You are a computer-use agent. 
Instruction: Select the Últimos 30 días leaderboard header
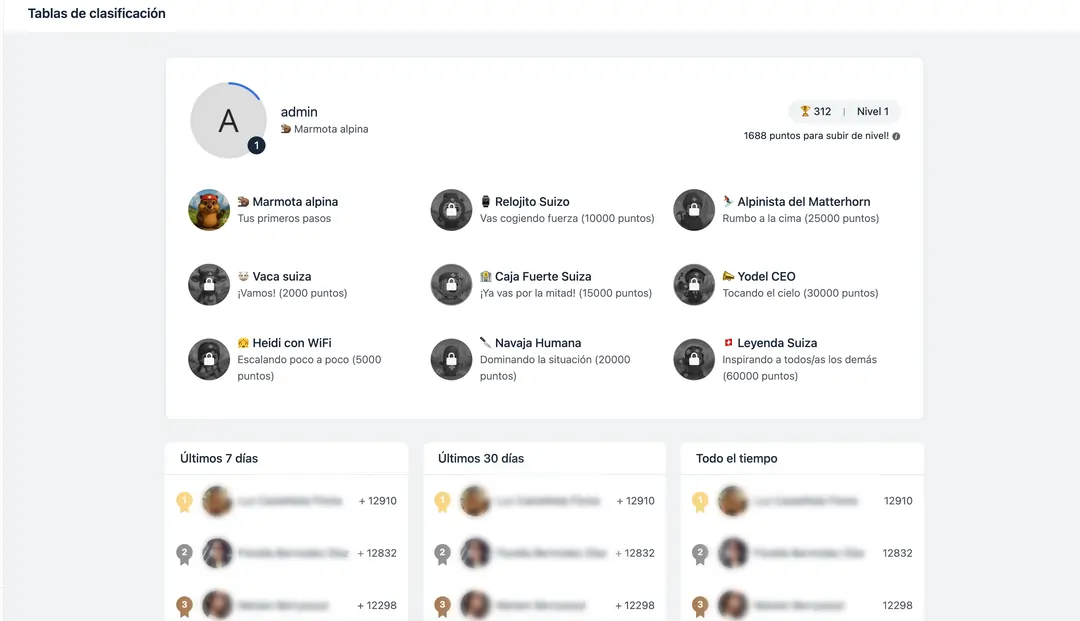[481, 458]
